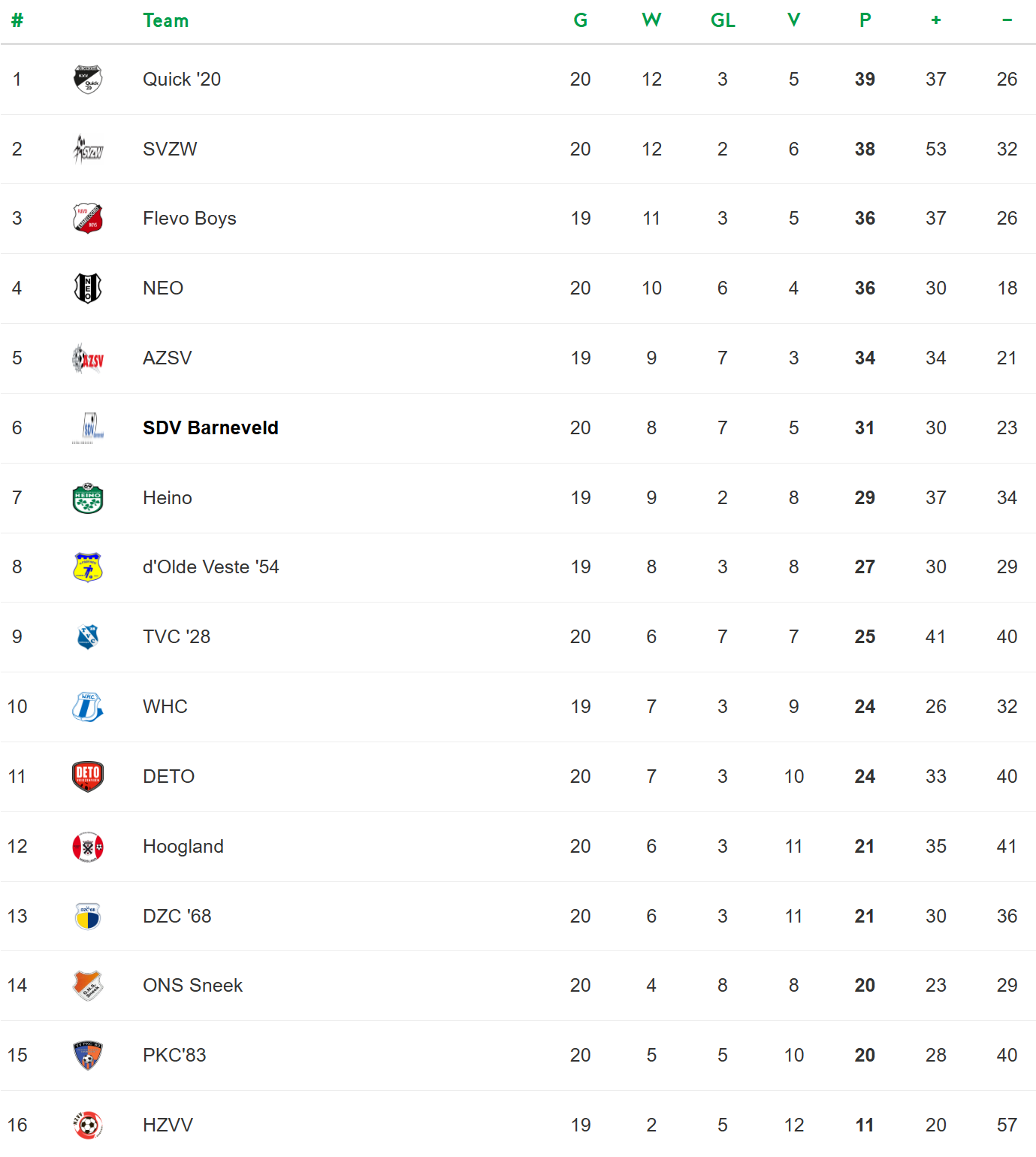The height and width of the screenshot is (1157, 1036).
Task: Click the DETO red shield logo
Action: click(x=88, y=777)
